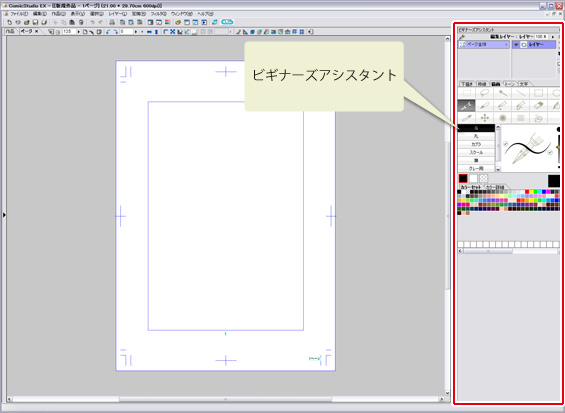
Task: Click the print toolbar icon
Action: [x=112, y=22]
